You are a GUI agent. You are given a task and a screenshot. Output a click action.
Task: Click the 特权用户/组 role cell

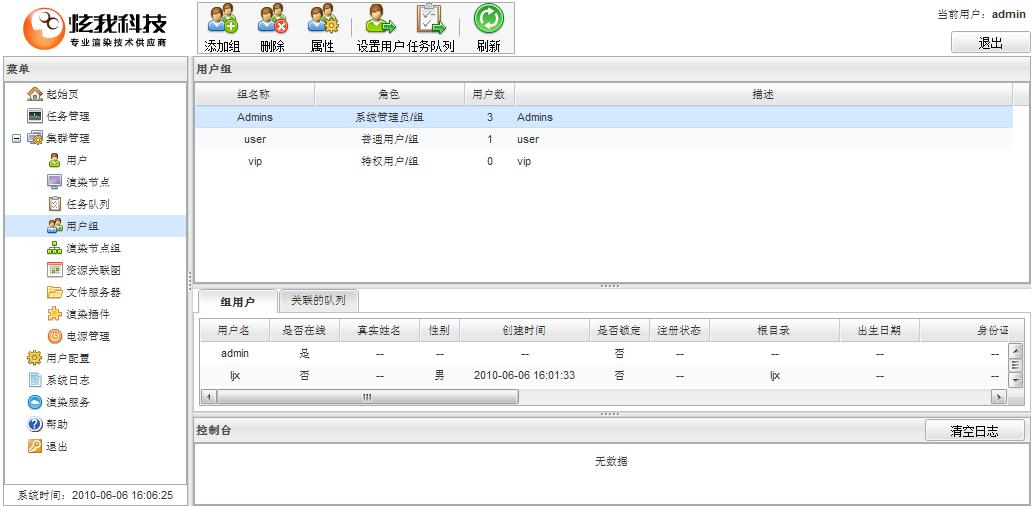389,161
